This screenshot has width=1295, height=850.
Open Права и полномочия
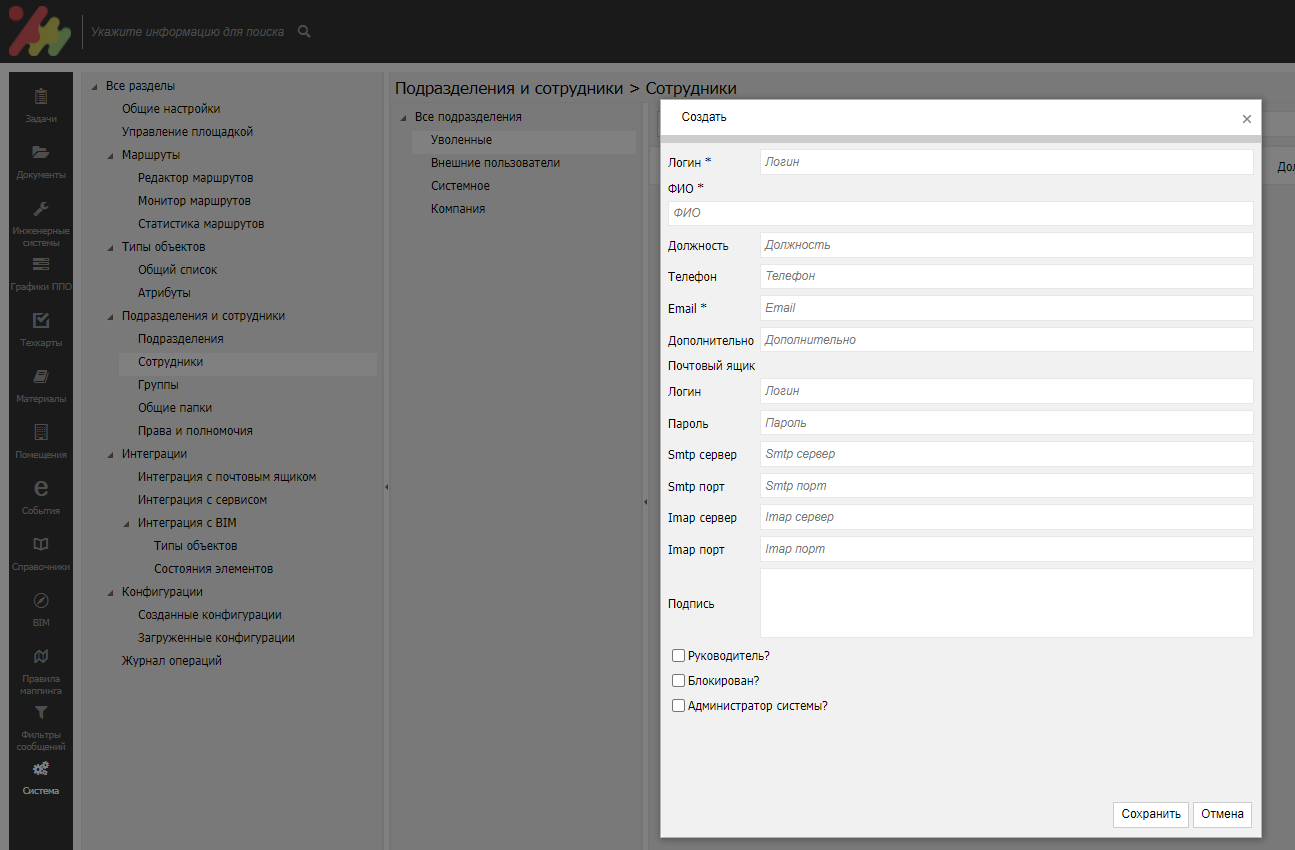195,431
